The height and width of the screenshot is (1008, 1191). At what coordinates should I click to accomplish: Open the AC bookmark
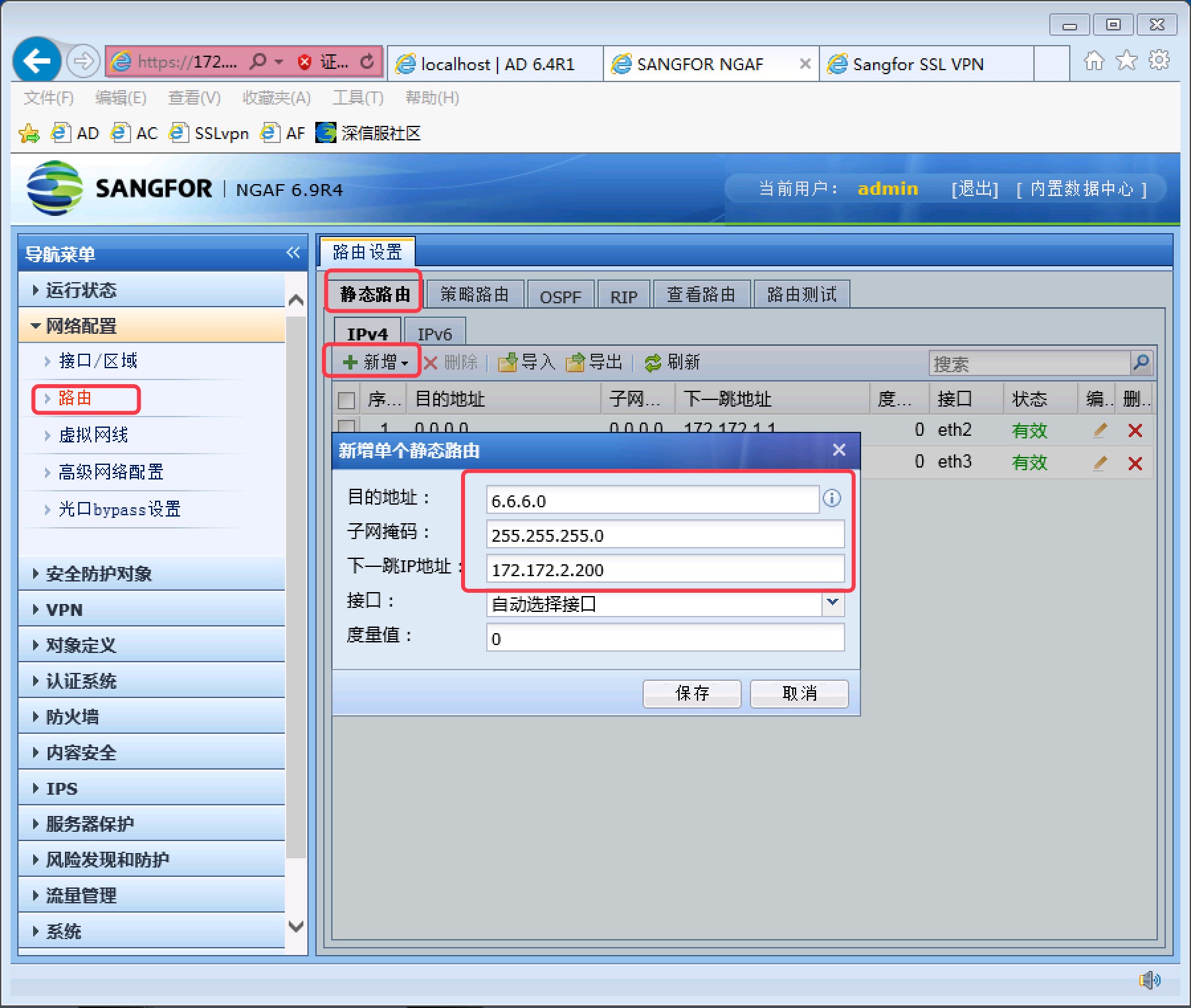pos(134,133)
